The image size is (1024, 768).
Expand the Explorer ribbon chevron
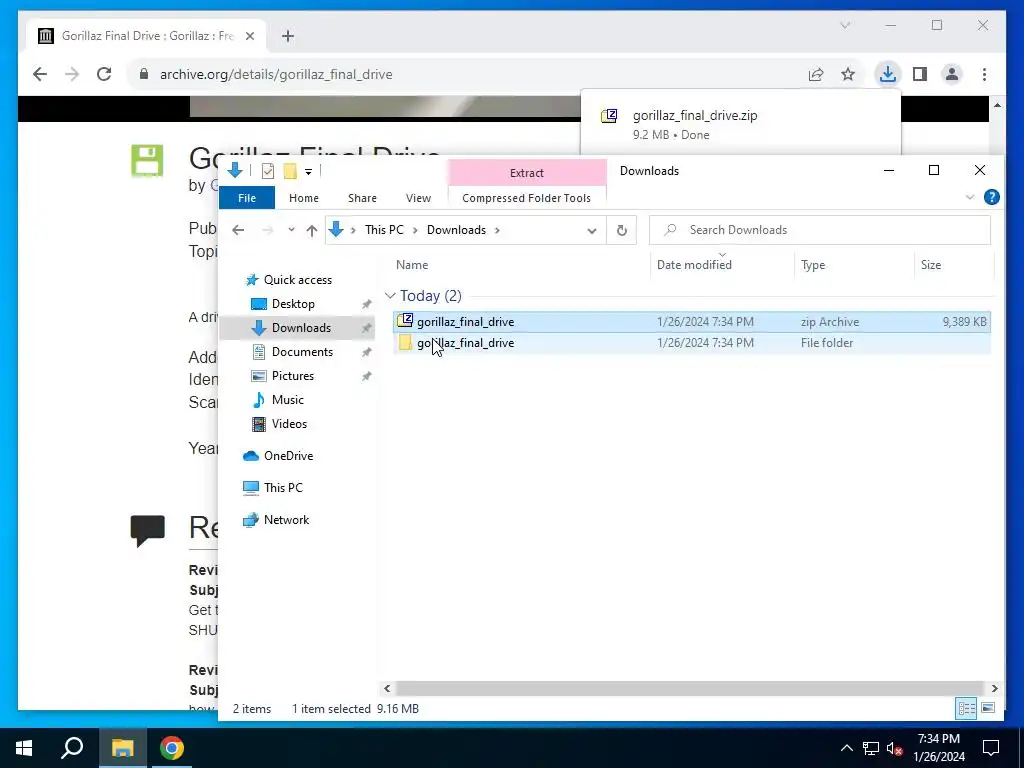click(x=970, y=197)
